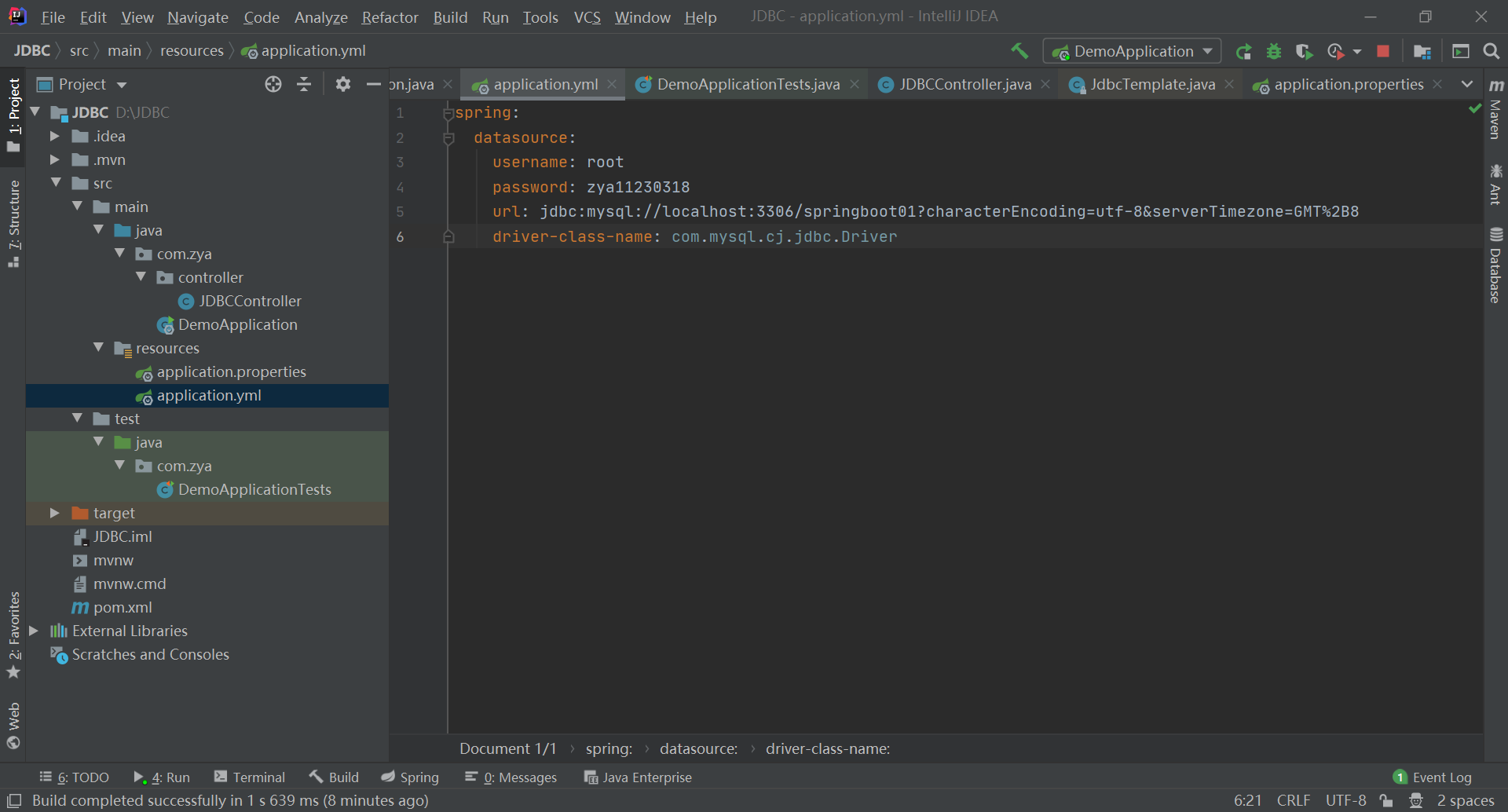Open the Spring tool window
This screenshot has width=1508, height=812.
pos(409,777)
